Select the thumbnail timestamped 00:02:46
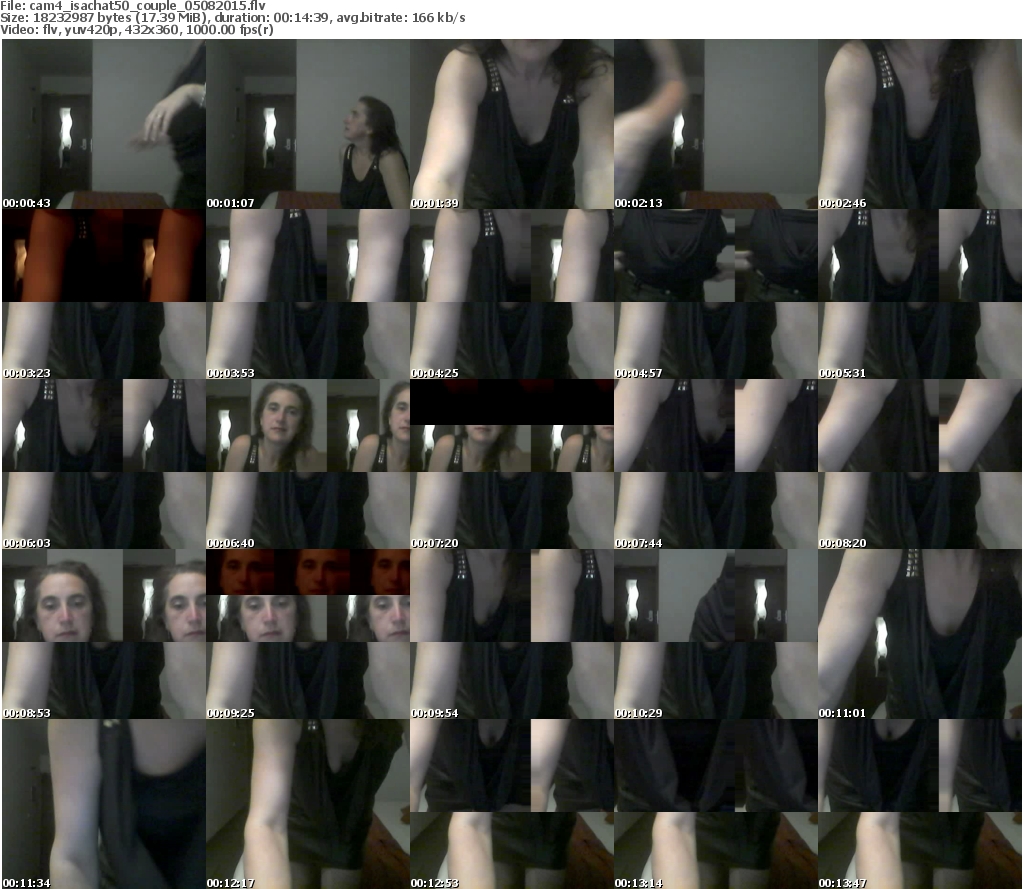The image size is (1024, 889). click(920, 124)
